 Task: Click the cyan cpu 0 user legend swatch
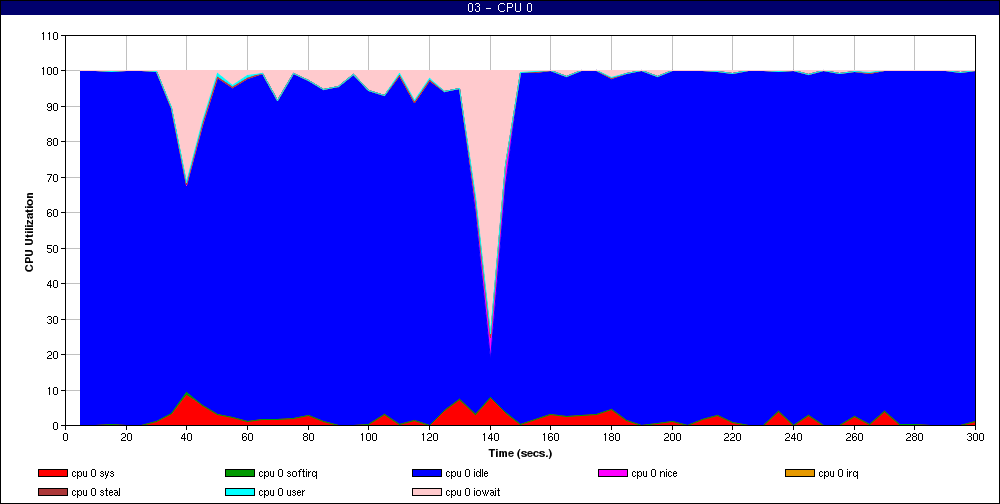click(239, 493)
